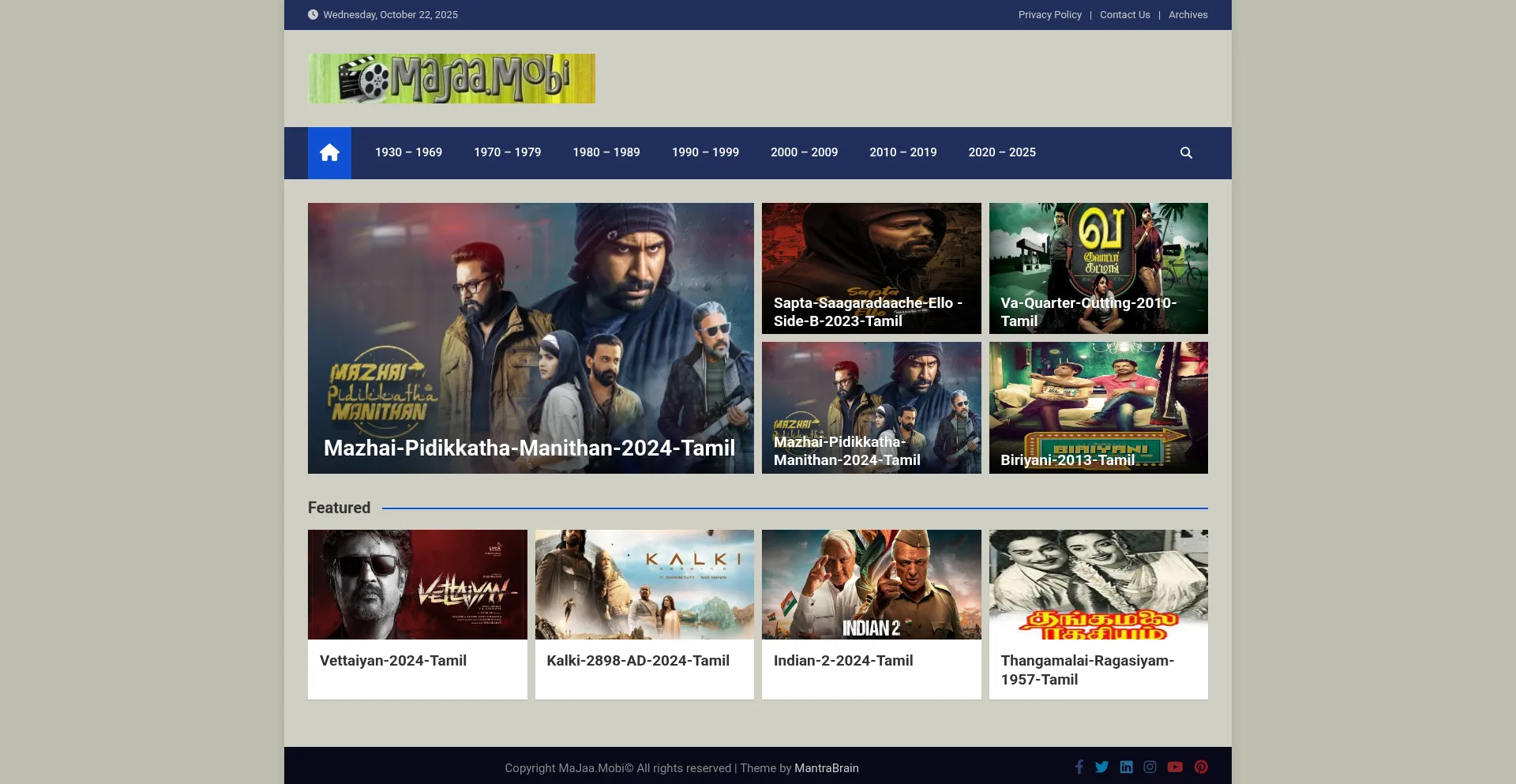
Task: Open the 1990 – 1999 category
Action: [x=705, y=152]
